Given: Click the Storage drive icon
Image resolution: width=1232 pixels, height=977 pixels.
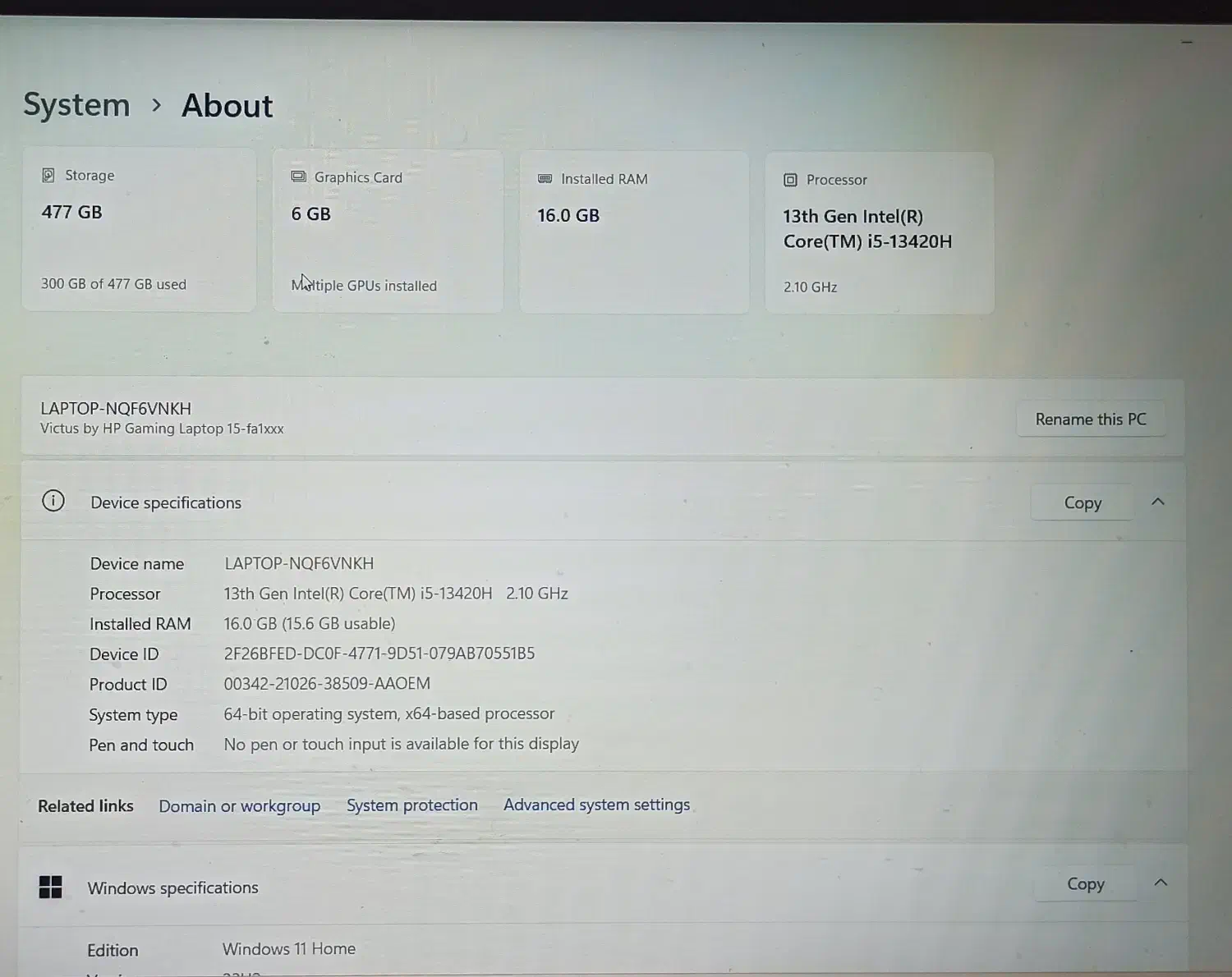Looking at the screenshot, I should [48, 175].
